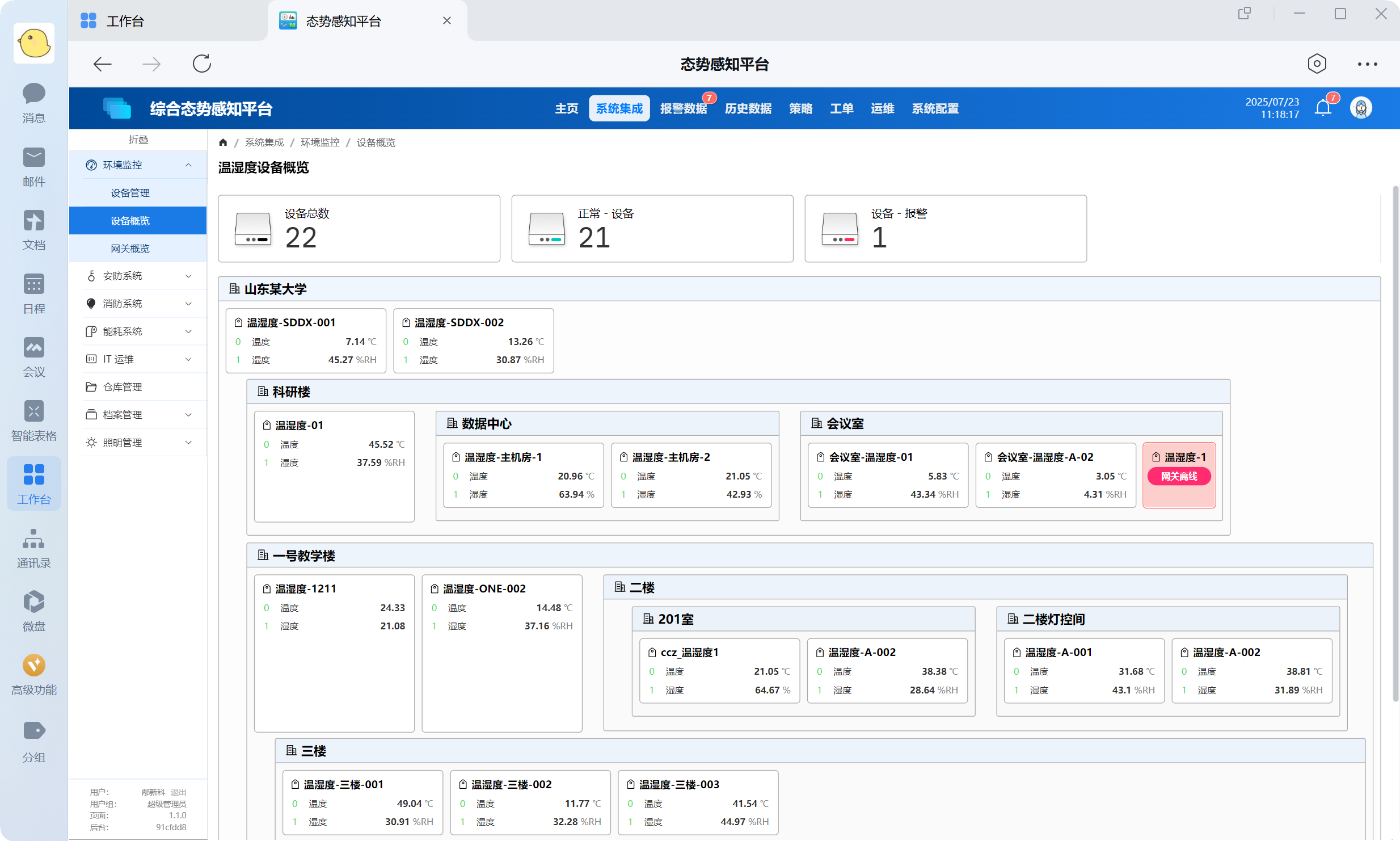Screen dimensions: 1400x841
Task: Select 网关概览 in the sidebar
Action: pyautogui.click(x=130, y=249)
